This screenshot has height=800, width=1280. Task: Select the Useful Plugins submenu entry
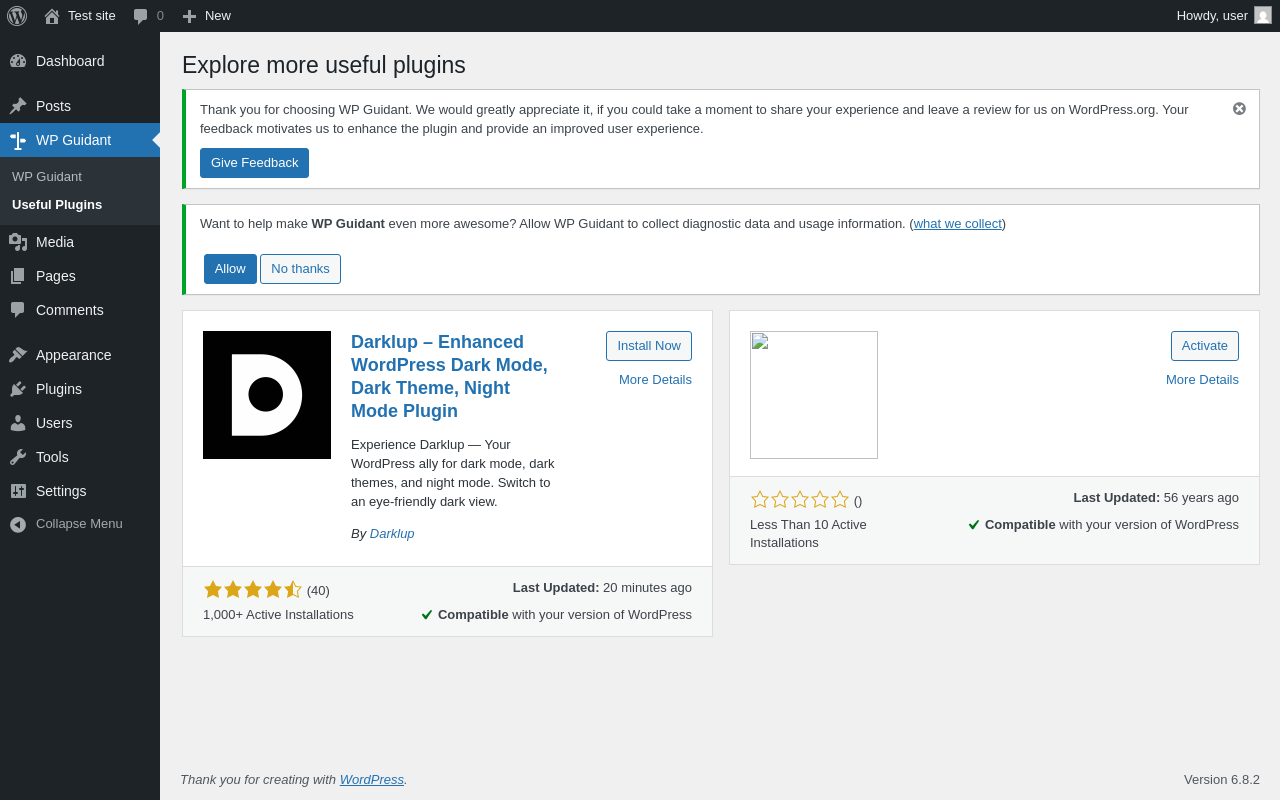[57, 204]
